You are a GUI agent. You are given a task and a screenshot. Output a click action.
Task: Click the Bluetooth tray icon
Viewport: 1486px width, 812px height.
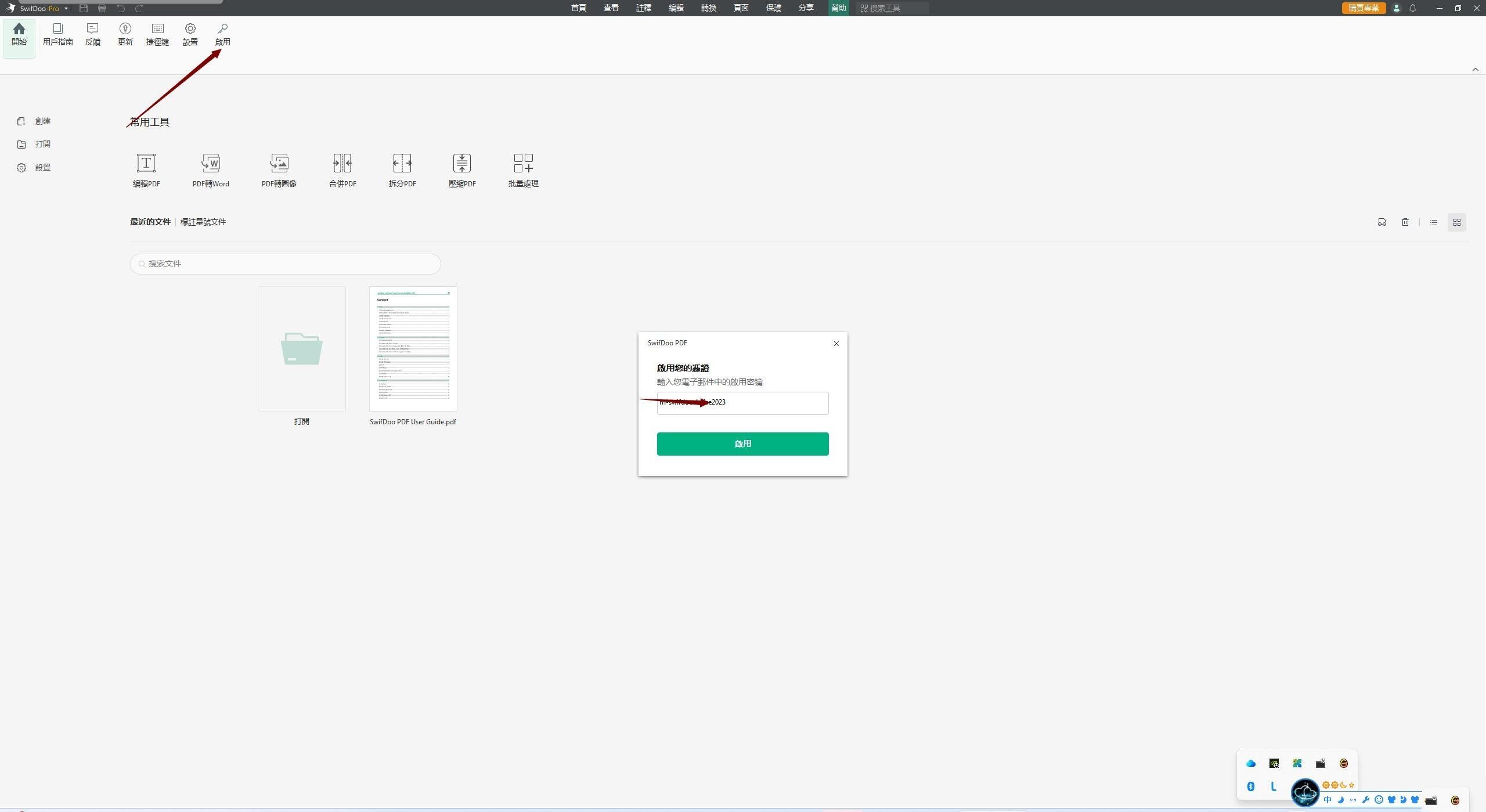pyautogui.click(x=1251, y=786)
